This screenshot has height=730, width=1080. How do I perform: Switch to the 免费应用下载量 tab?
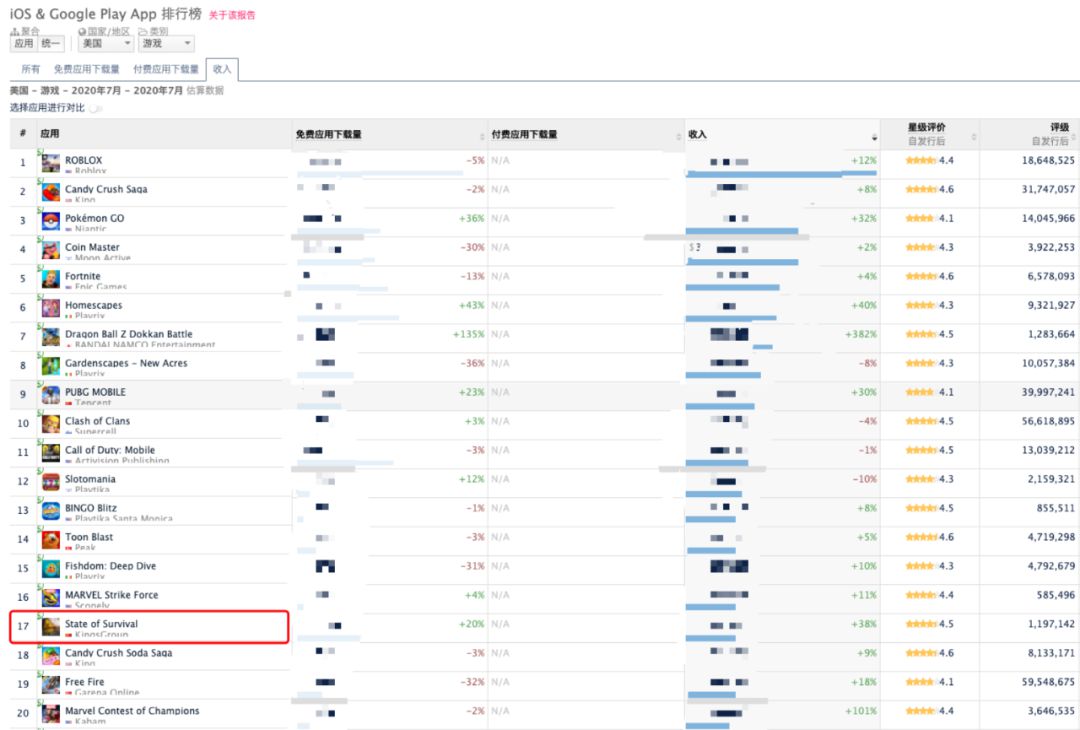(x=86, y=70)
